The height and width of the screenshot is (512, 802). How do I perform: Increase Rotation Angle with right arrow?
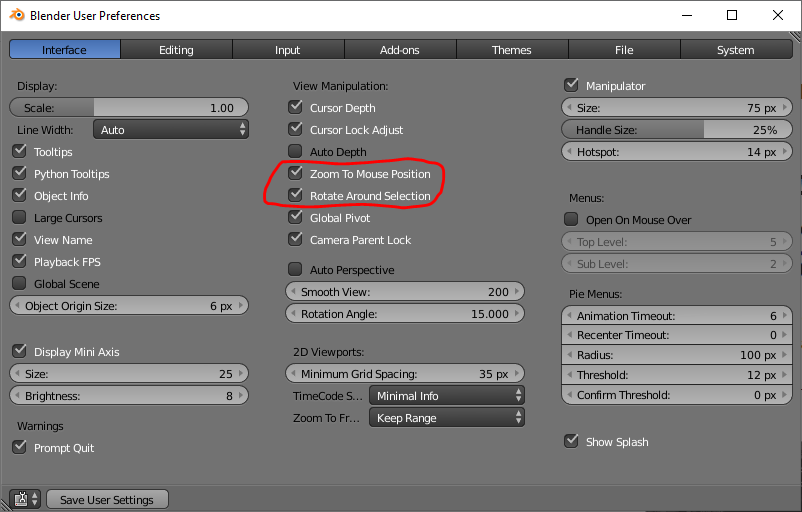pyautogui.click(x=517, y=314)
